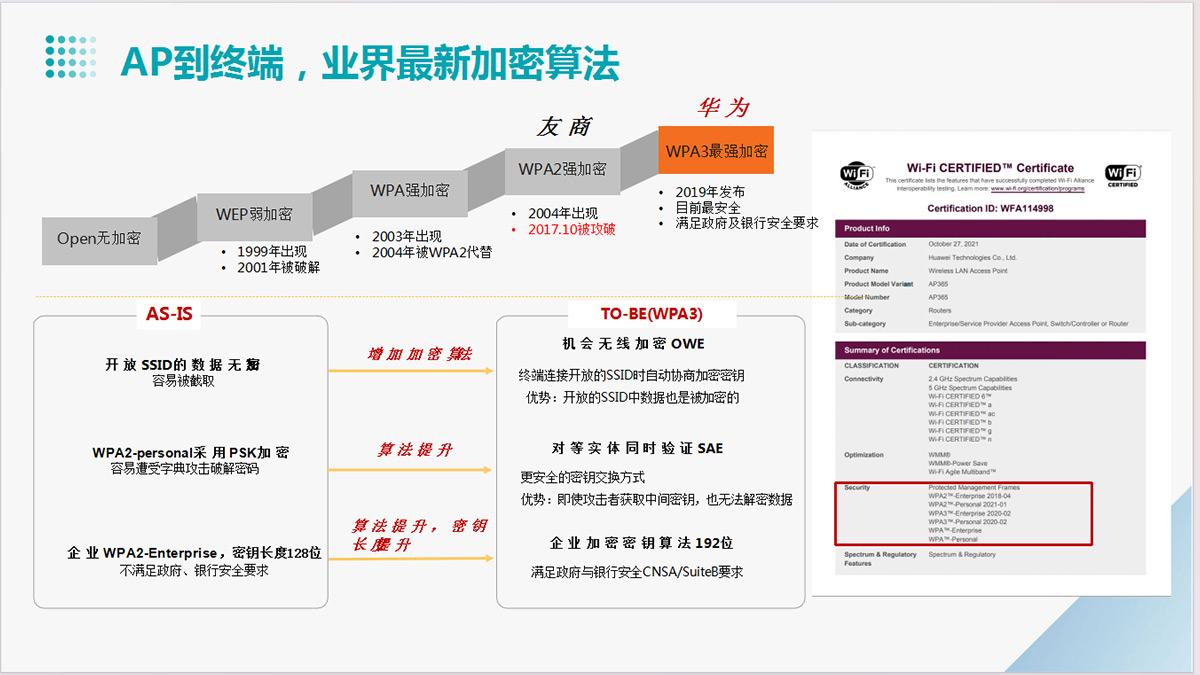This screenshot has width=1200, height=675.
Task: Click the '2003年出现' bullet
Action: coord(407,236)
